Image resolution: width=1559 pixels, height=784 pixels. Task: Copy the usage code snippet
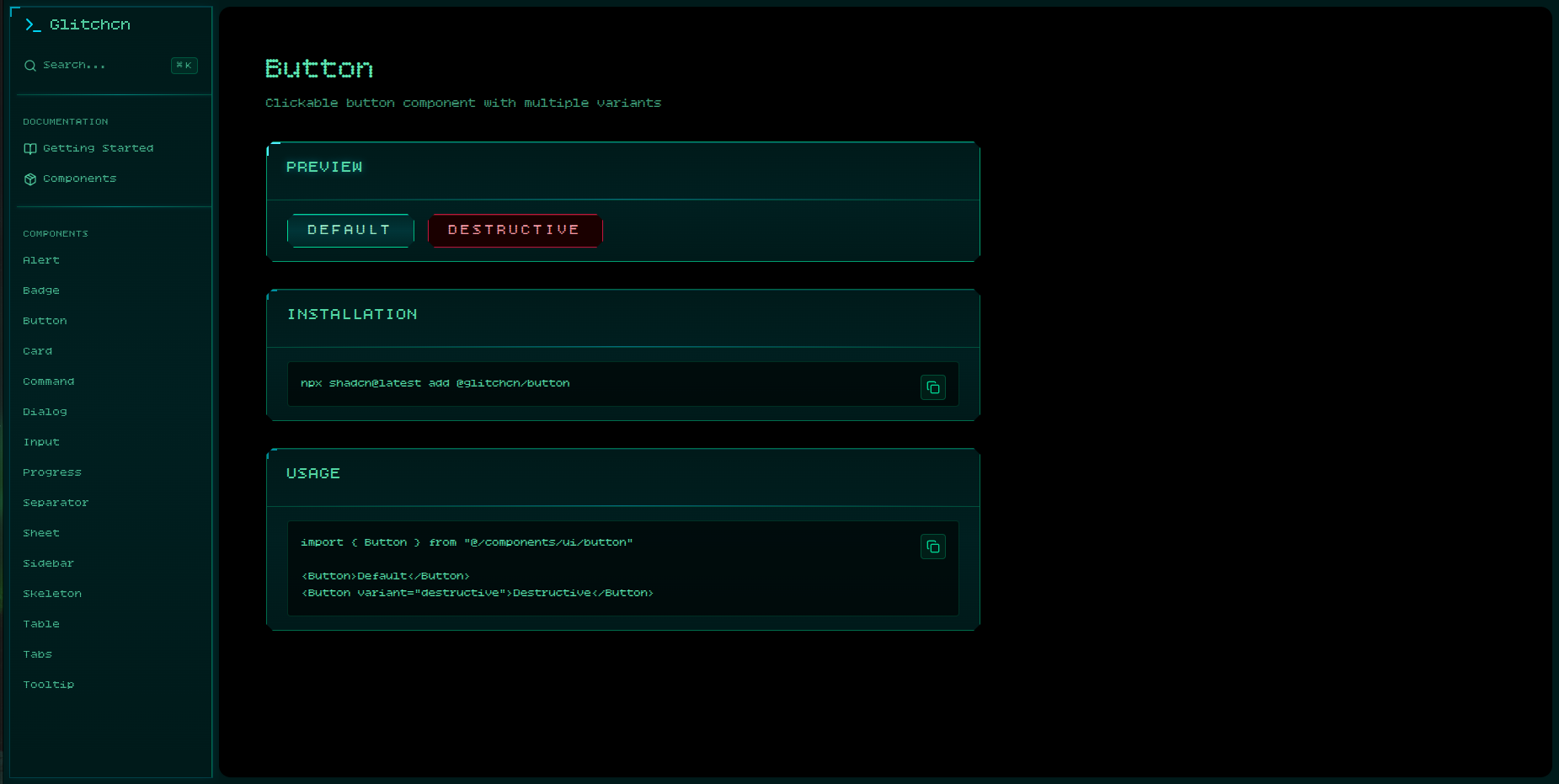tap(932, 547)
